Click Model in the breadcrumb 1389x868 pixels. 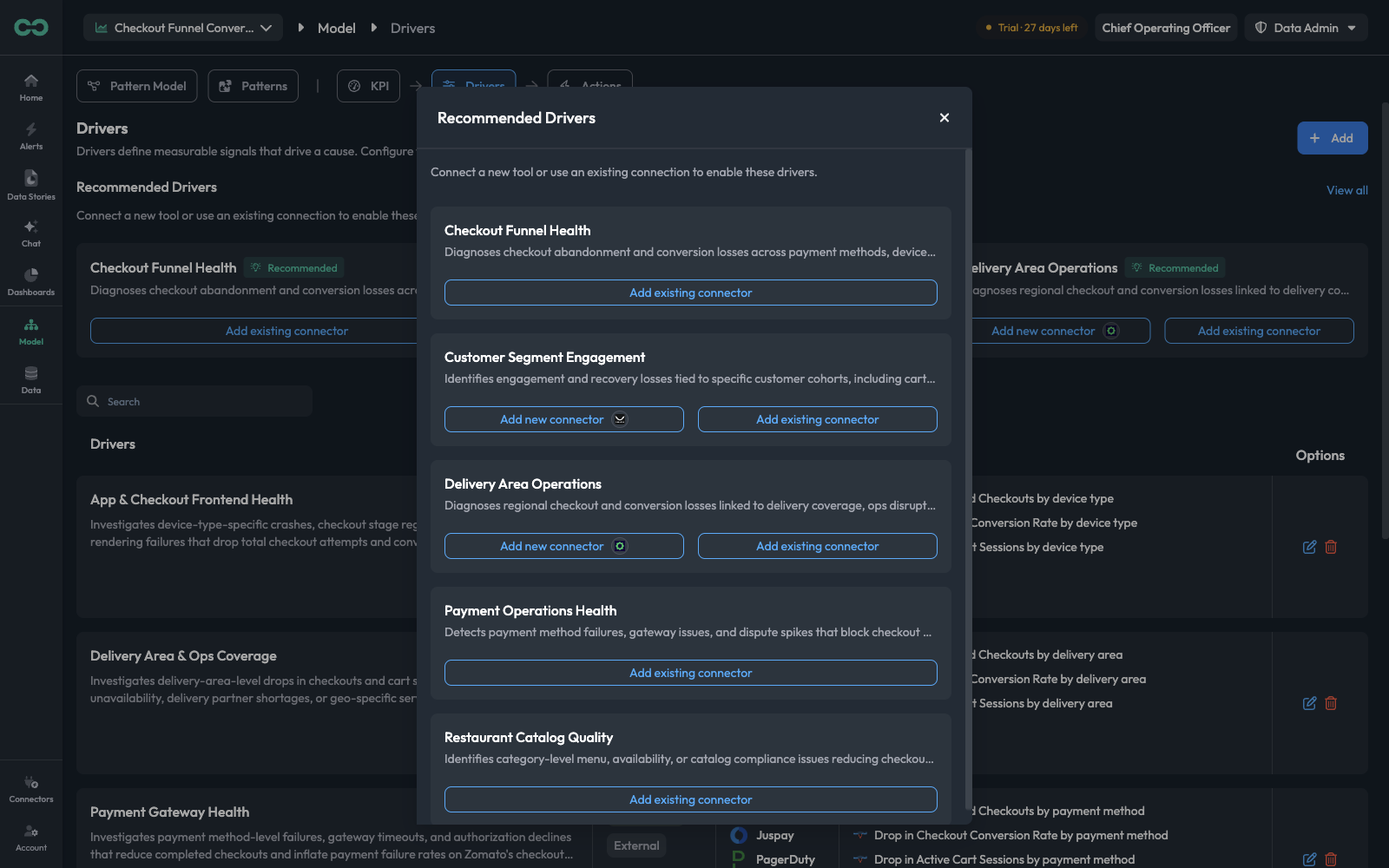coord(337,28)
